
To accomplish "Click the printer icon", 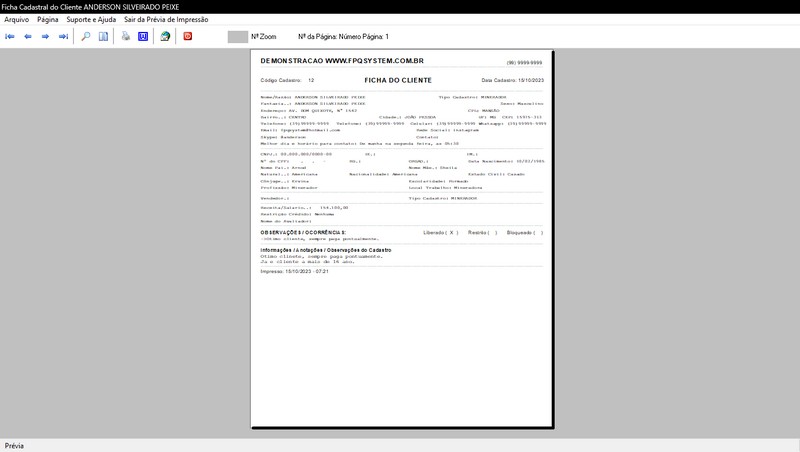I will pos(126,36).
